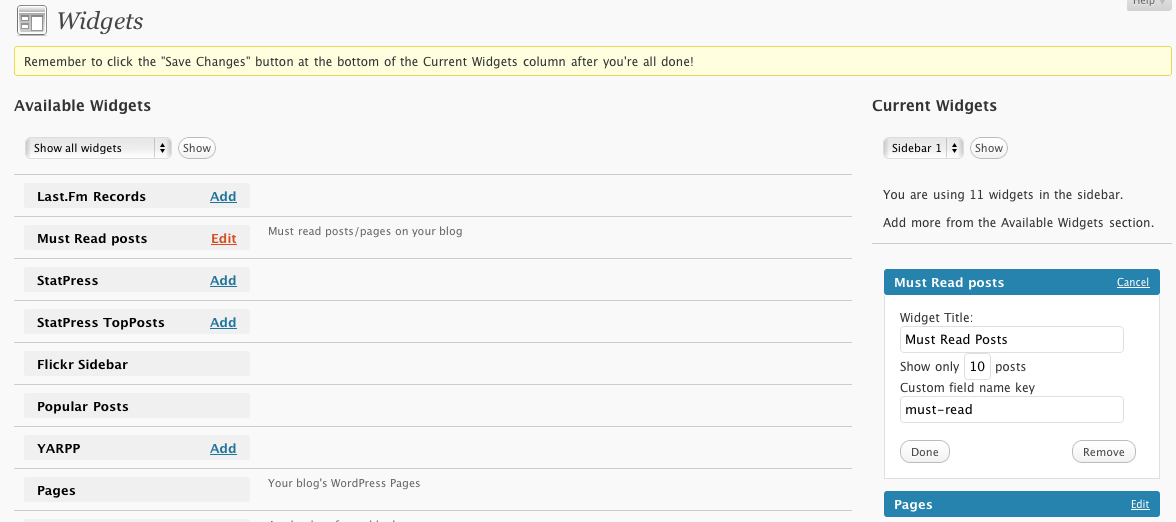1176x522 pixels.
Task: Open the Help tab at top
Action: 1149,4
